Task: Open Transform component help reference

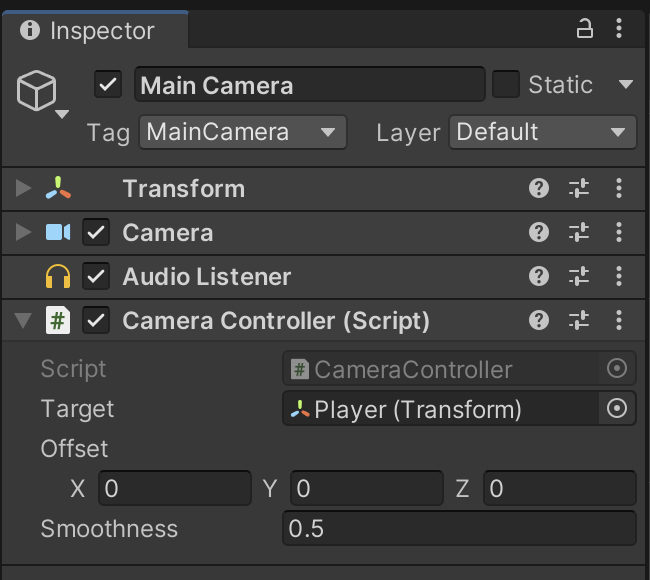Action: [539, 188]
